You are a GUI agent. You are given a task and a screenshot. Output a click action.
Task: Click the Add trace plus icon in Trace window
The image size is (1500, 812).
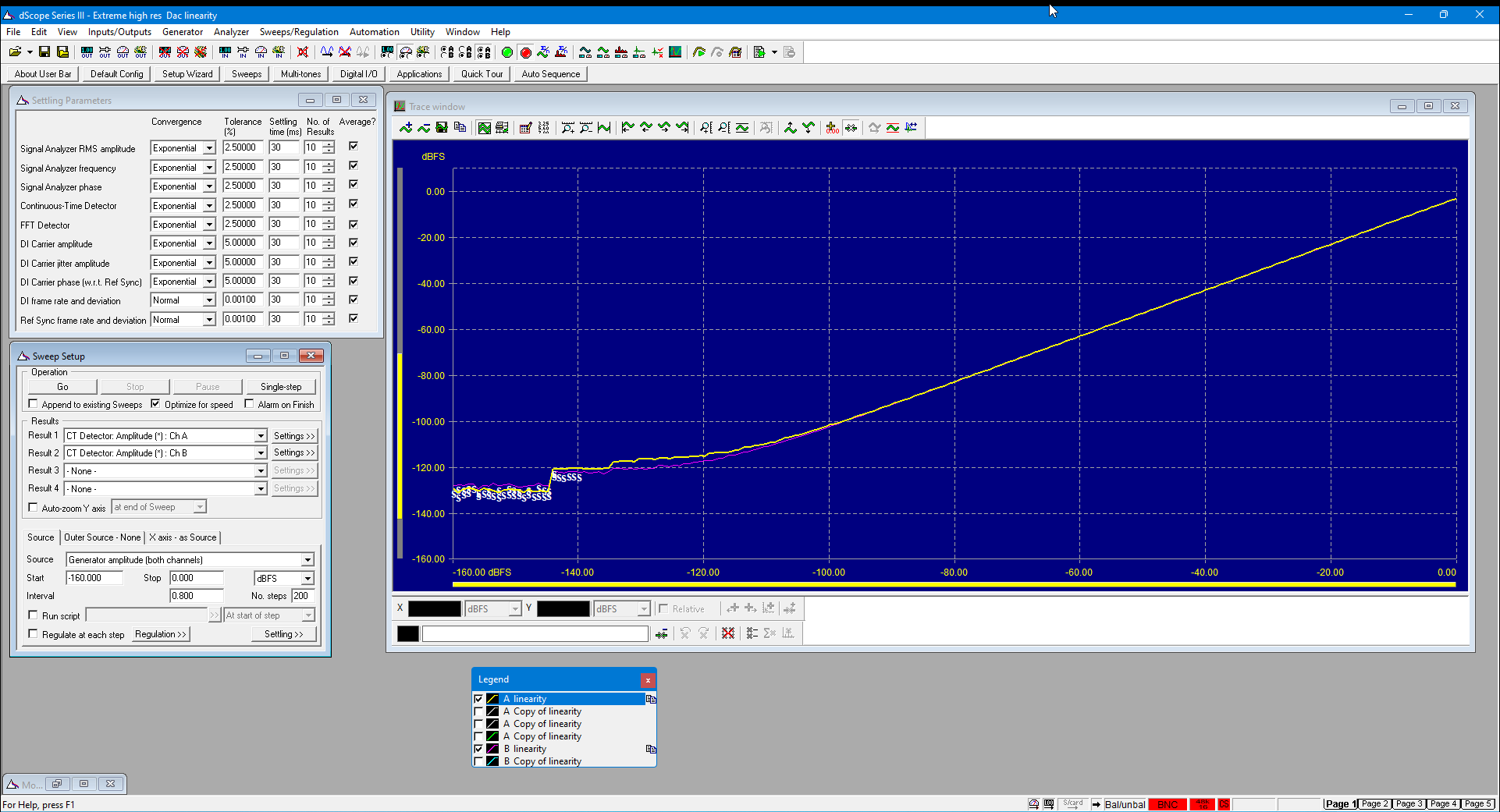coord(406,128)
